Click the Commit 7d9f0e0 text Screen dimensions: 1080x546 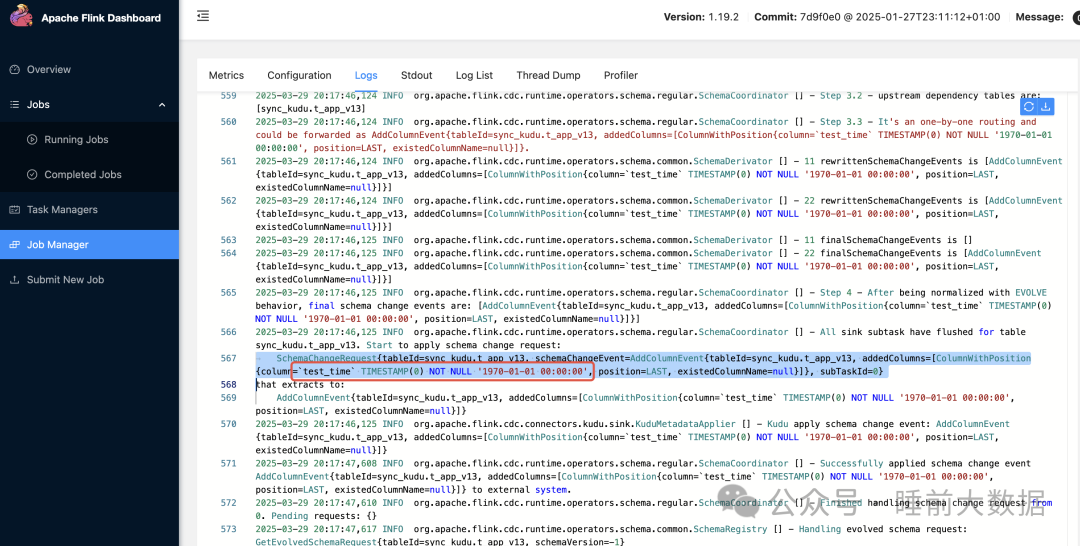pos(878,17)
